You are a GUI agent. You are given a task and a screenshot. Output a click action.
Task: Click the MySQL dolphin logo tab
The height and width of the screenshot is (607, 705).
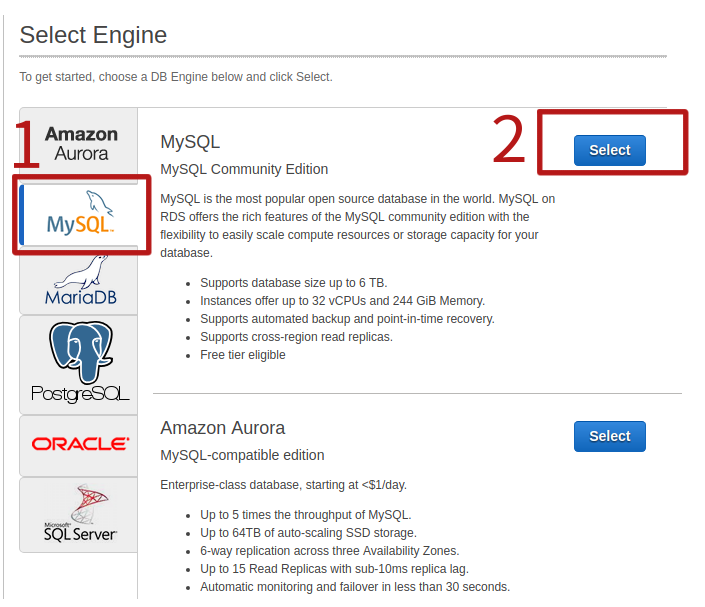(x=81, y=214)
